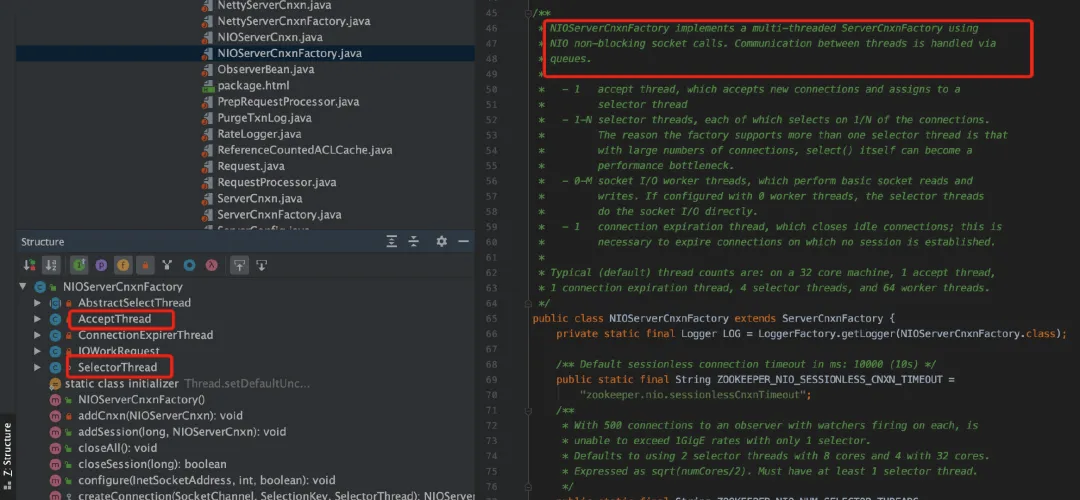The height and width of the screenshot is (500, 1080).
Task: Click Autoscroll to Source icon
Action: [239, 264]
